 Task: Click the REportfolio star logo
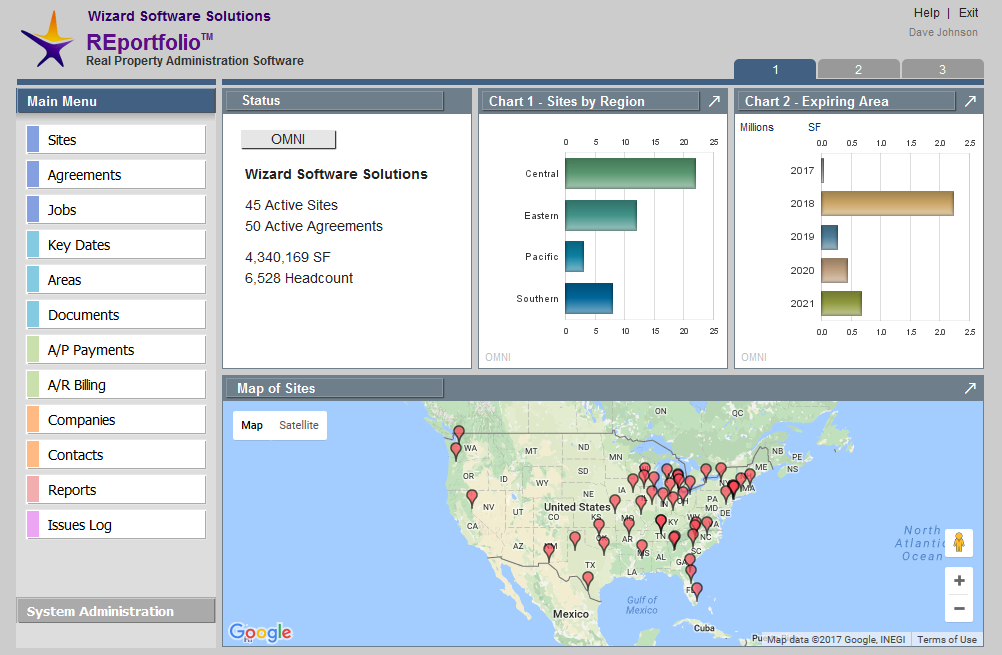[x=47, y=40]
